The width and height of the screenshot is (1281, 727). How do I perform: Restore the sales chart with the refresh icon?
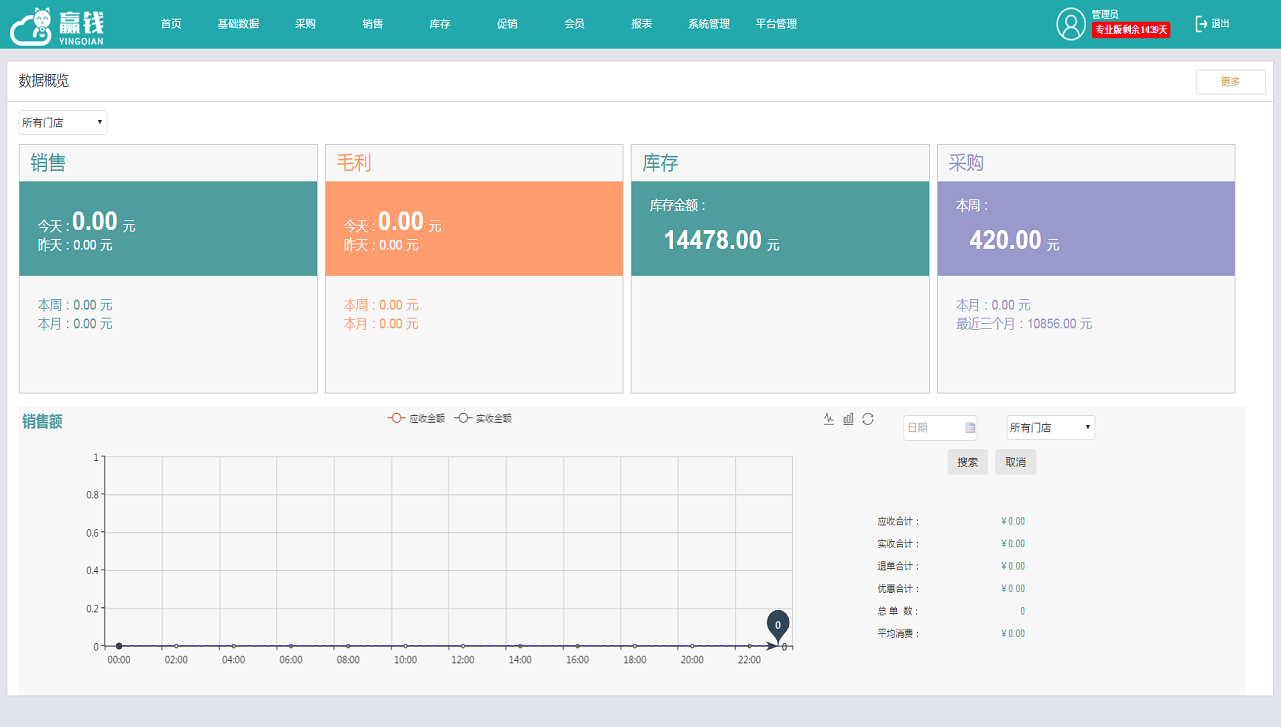(868, 419)
